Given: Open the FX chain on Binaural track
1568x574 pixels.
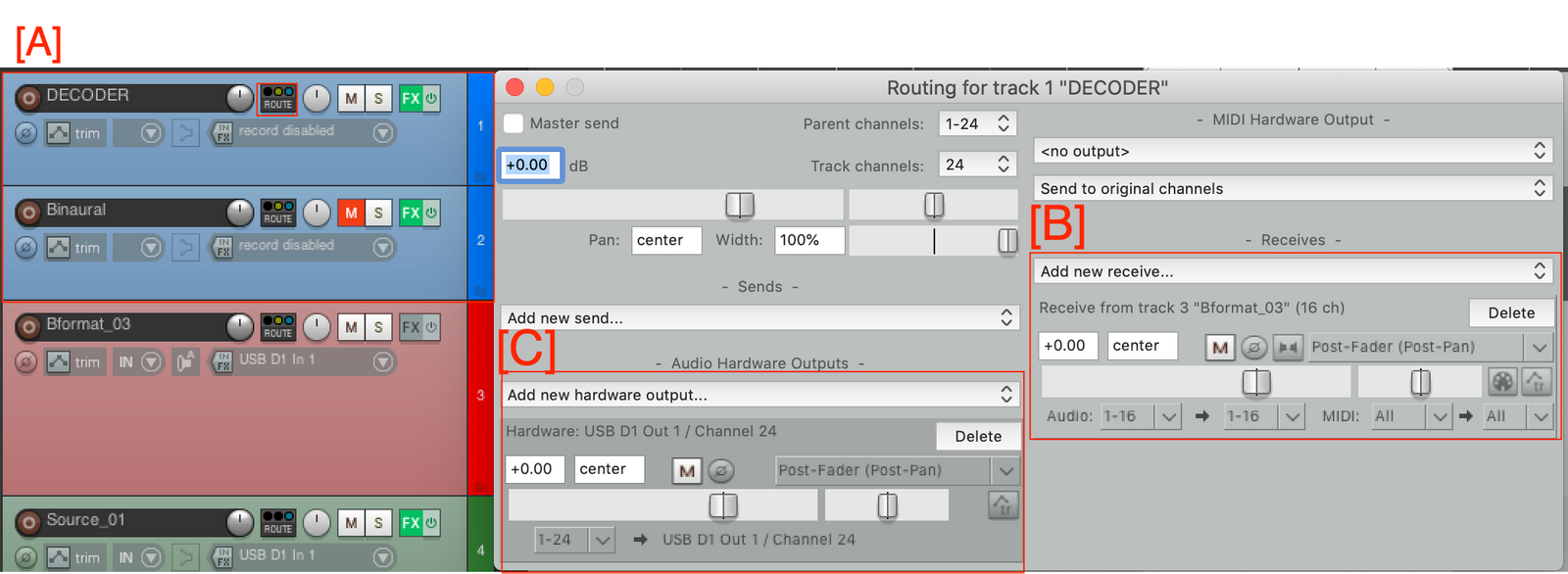Looking at the screenshot, I should coord(410,213).
